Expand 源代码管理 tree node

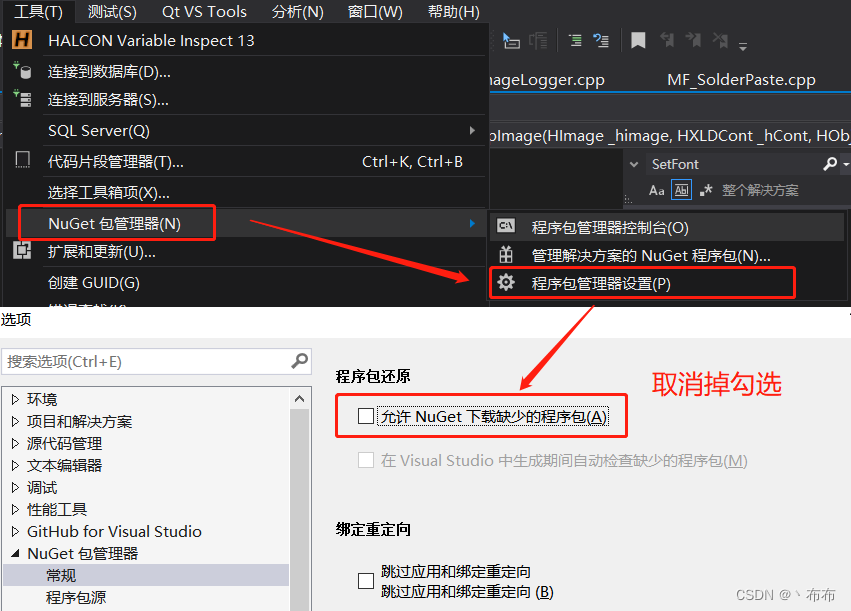(15, 443)
